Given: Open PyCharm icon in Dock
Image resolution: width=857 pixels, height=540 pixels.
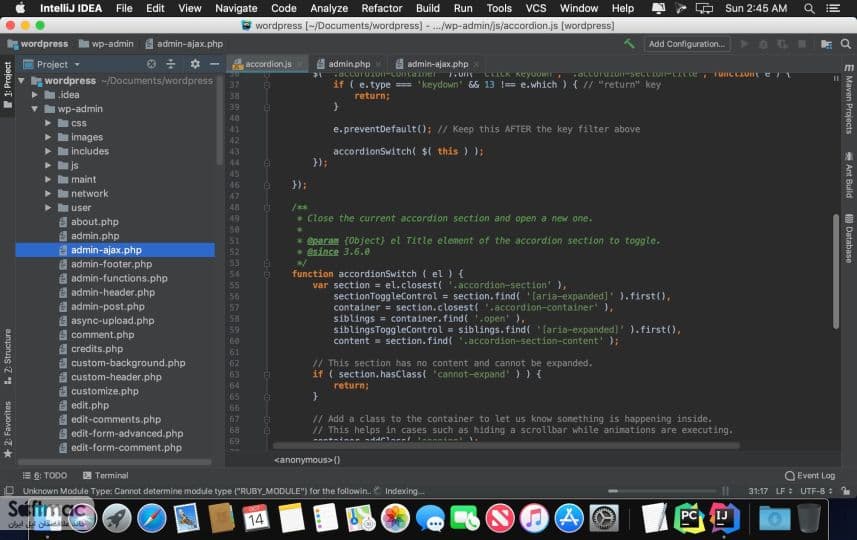Looking at the screenshot, I should [x=689, y=517].
